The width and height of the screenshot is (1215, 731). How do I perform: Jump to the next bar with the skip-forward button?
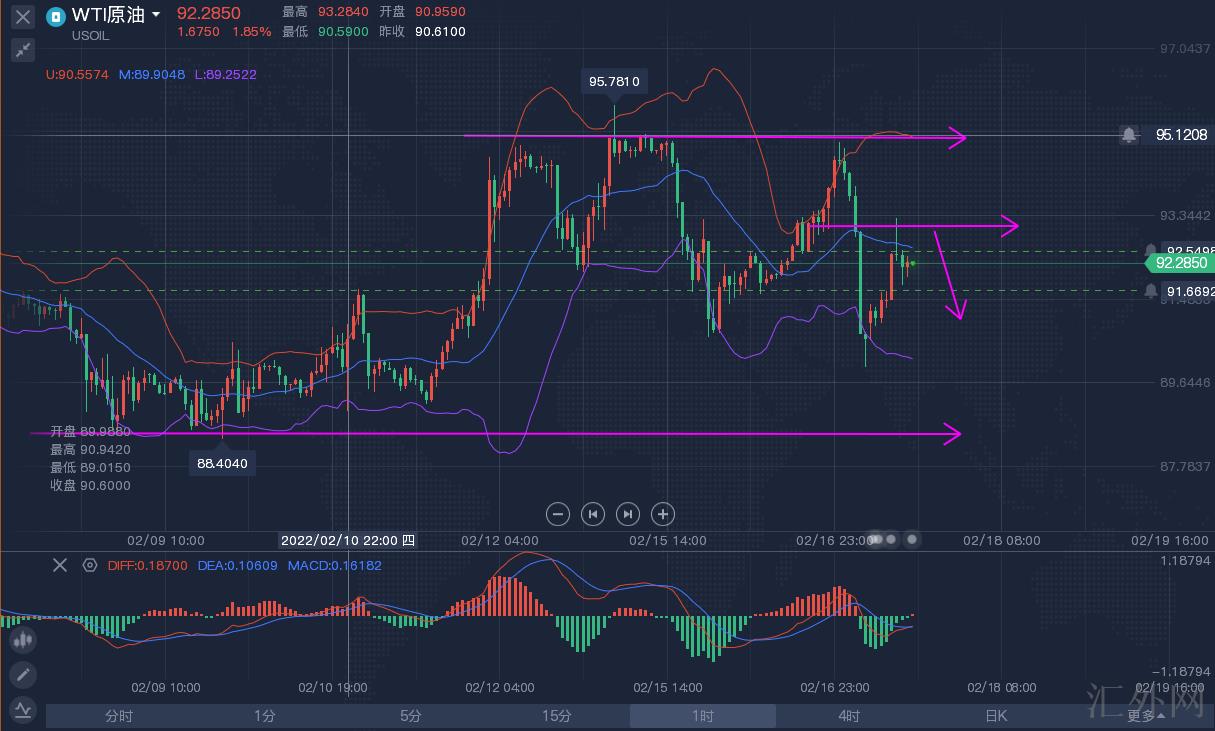pyautogui.click(x=627, y=514)
